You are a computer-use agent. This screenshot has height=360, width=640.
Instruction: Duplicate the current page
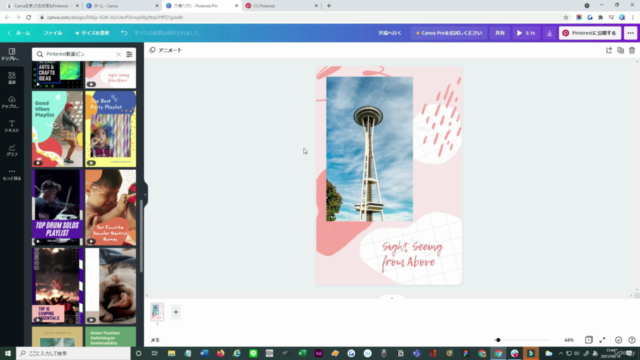pos(620,50)
